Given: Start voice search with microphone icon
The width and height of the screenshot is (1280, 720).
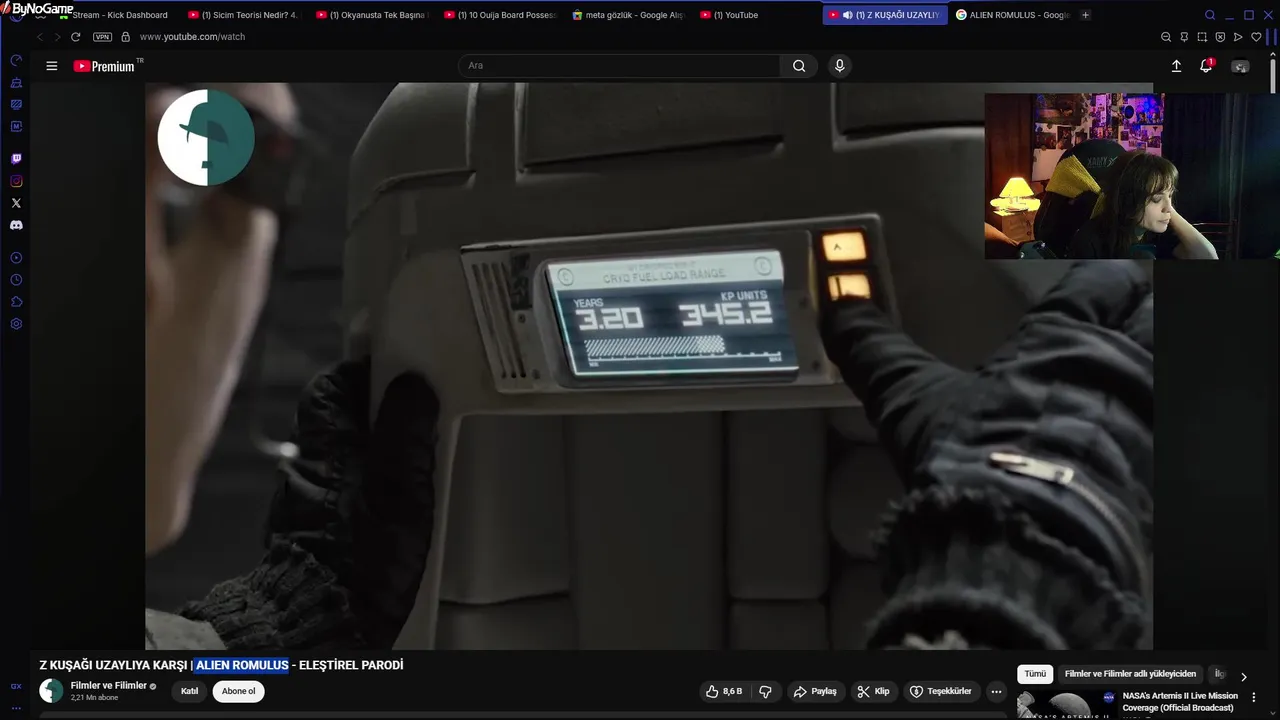Looking at the screenshot, I should tap(839, 66).
